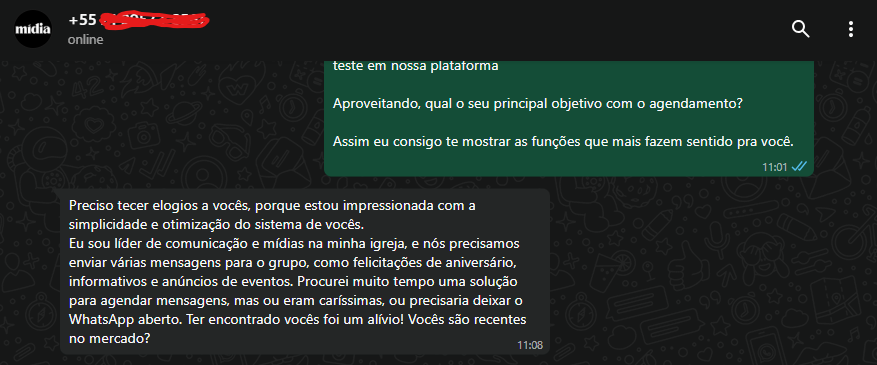Click the "mídia" profile avatar
Screen dimensions: 877x365
(32, 29)
